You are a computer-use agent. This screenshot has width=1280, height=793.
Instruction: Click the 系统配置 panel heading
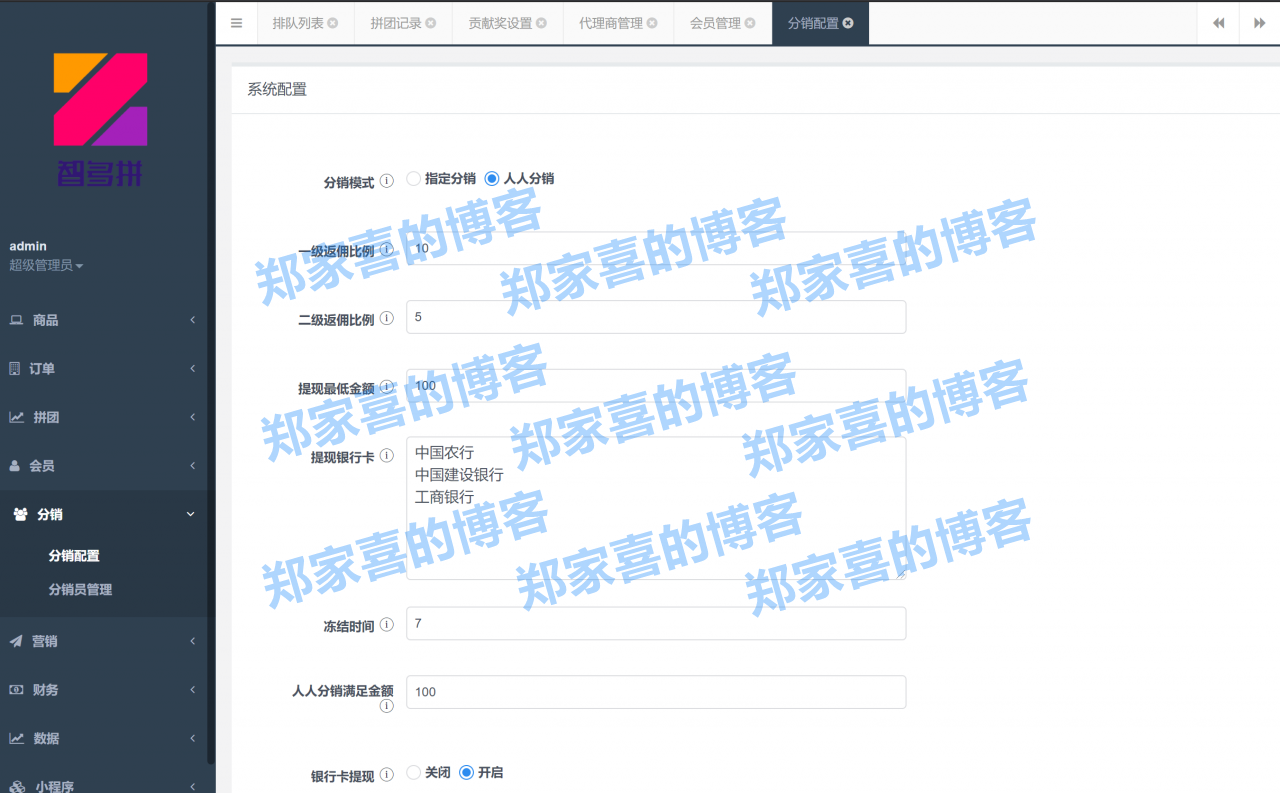coord(277,90)
